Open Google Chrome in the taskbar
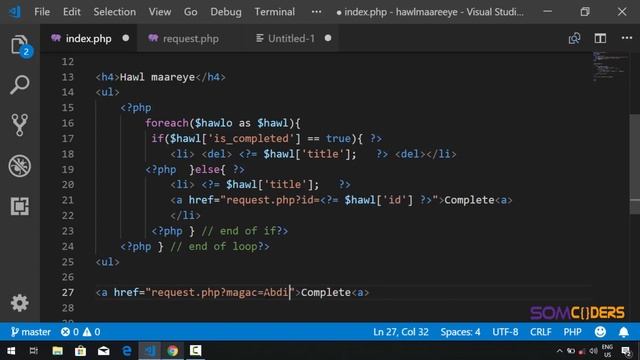 click(x=172, y=351)
